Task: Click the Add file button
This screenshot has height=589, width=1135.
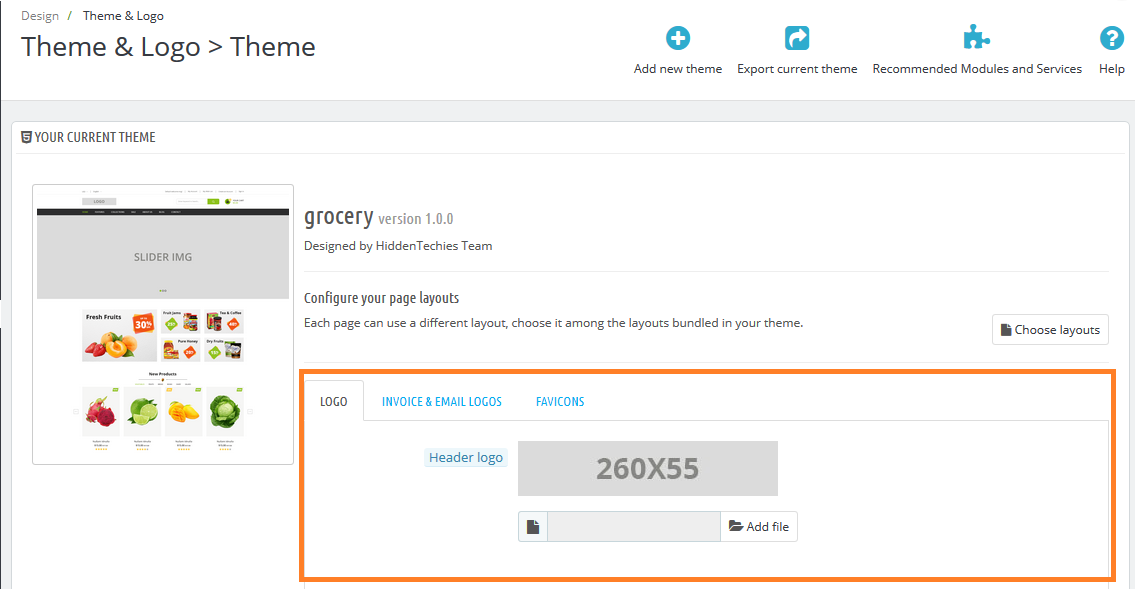Action: click(759, 527)
